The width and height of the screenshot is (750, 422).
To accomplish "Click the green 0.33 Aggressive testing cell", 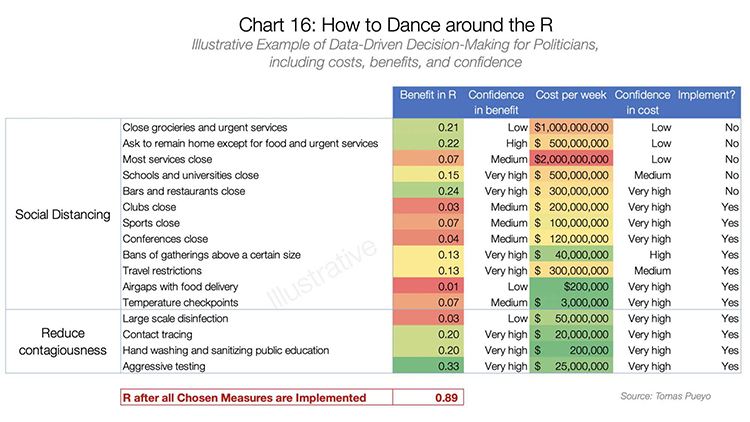I will click(428, 367).
